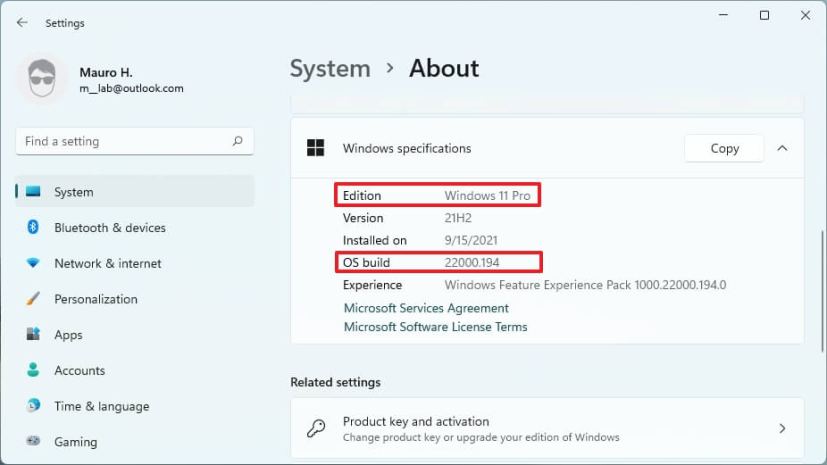Select the 9/15/2021 installed date

coord(470,240)
